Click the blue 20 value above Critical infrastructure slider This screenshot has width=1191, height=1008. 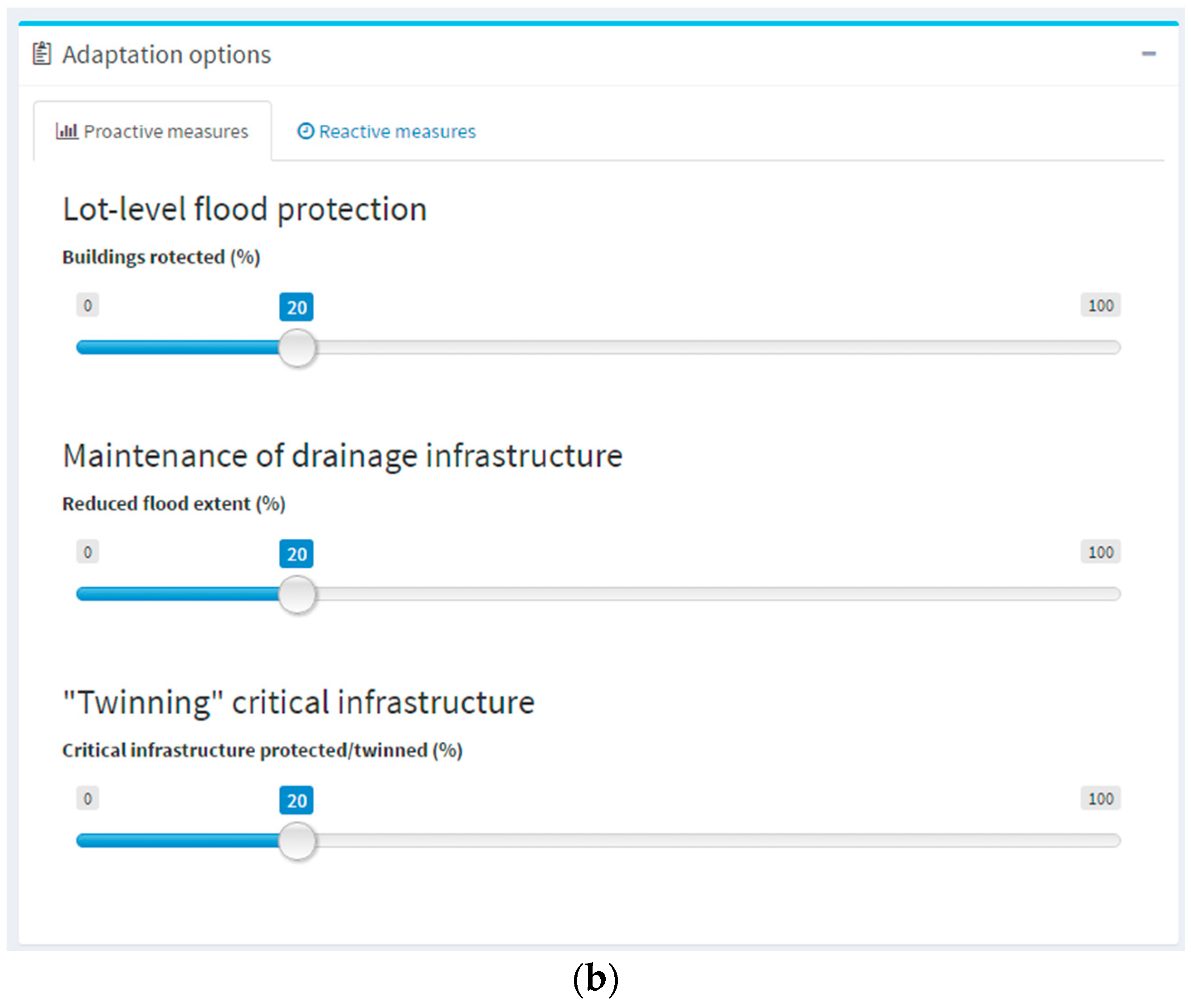(297, 801)
